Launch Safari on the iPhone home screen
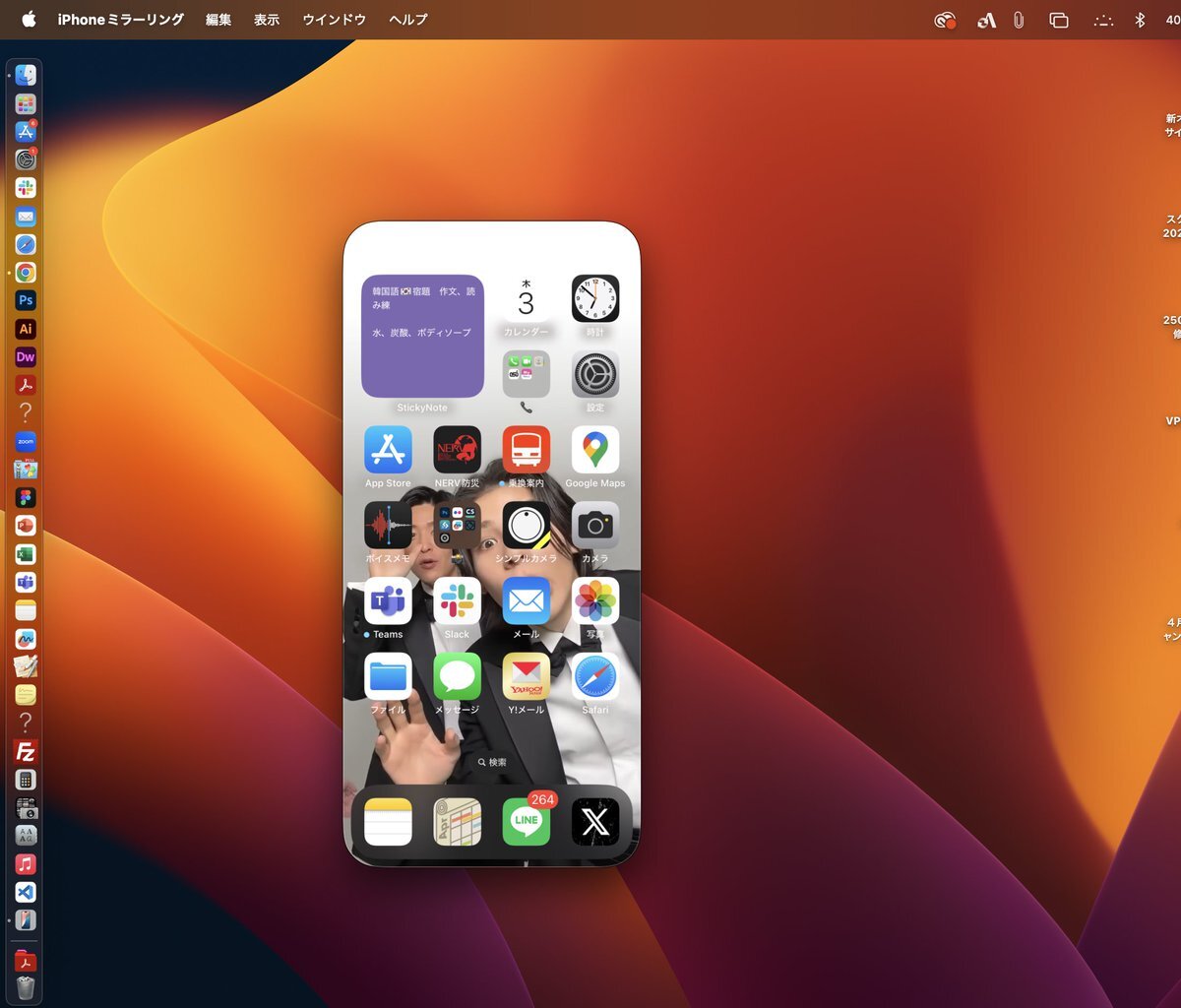This screenshot has height=1008, width=1181. [595, 676]
